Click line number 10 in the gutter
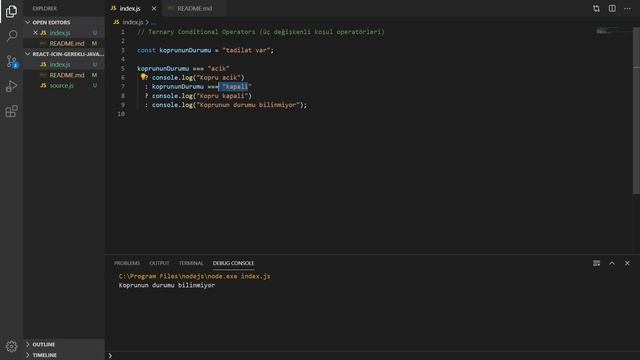 (121, 114)
